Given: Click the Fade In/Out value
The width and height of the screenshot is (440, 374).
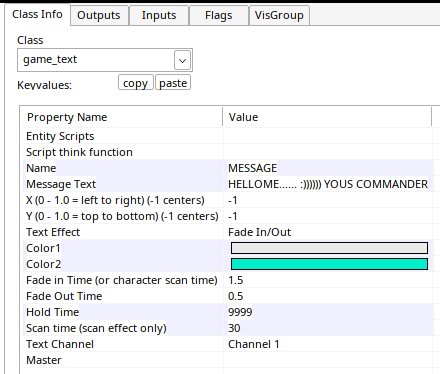Looking at the screenshot, I should point(259,232).
